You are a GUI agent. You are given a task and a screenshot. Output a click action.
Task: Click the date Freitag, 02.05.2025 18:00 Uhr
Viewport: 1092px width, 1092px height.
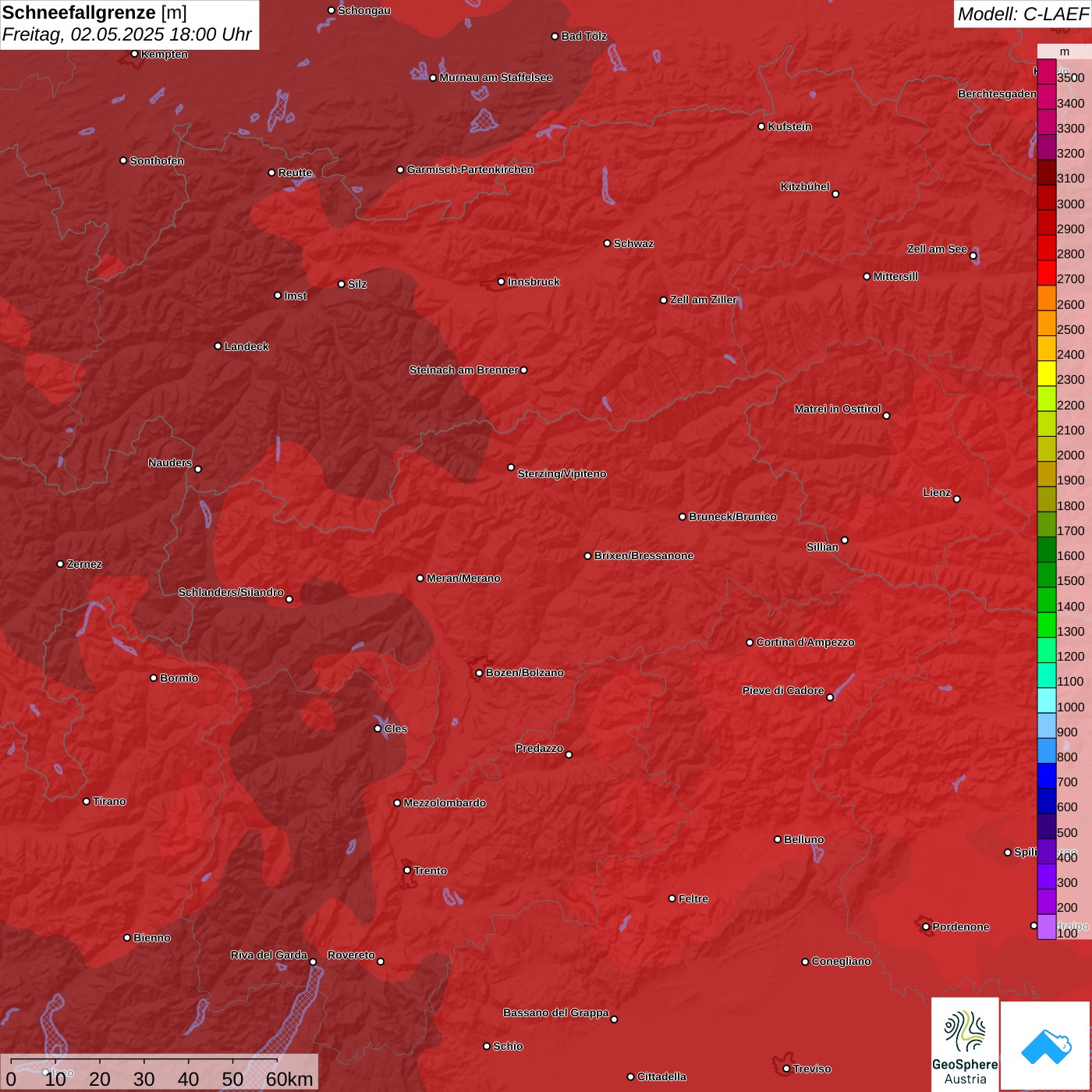pyautogui.click(x=127, y=35)
